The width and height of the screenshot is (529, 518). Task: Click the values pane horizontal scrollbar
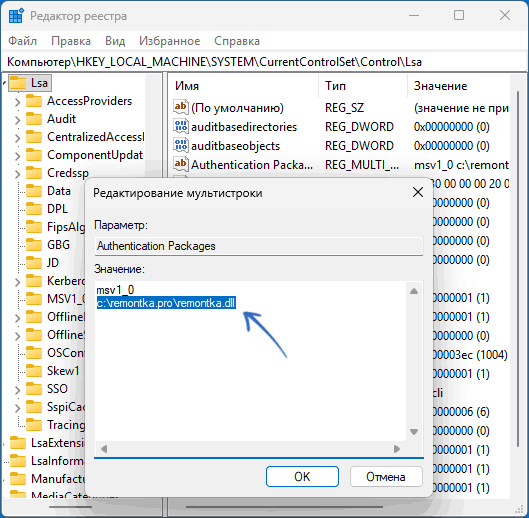click(x=284, y=507)
